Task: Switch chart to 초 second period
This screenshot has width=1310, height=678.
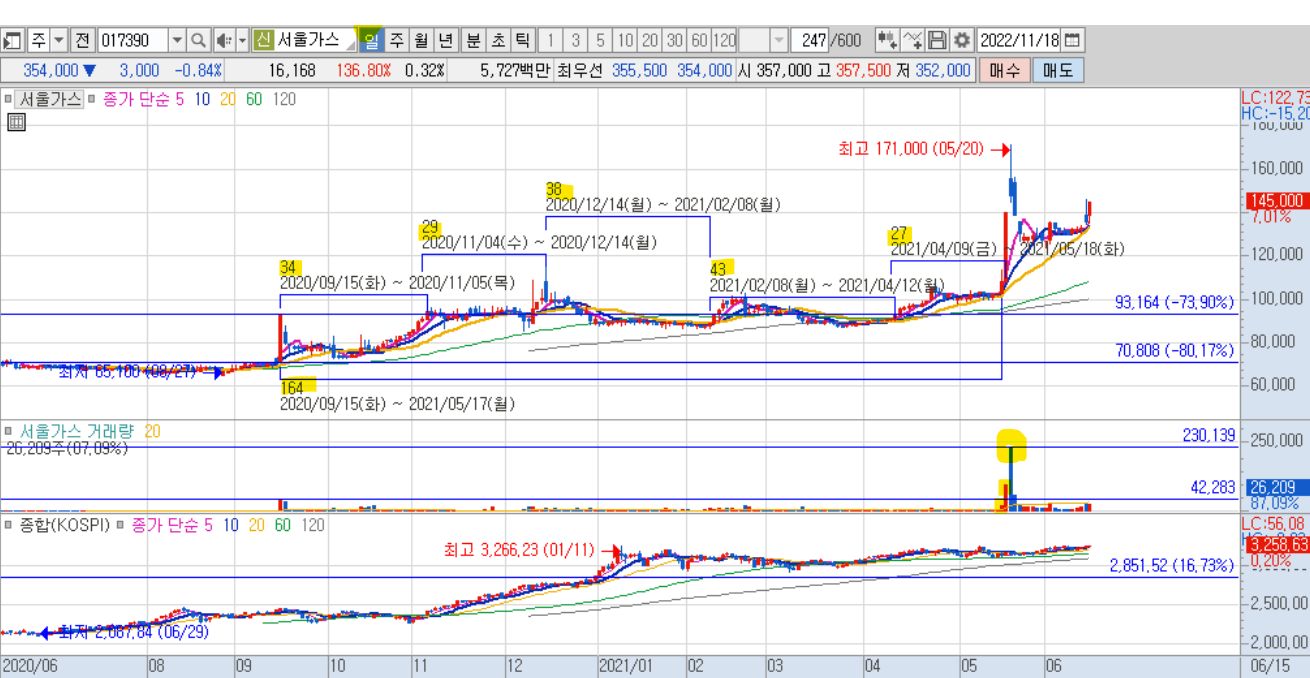Action: [x=497, y=40]
